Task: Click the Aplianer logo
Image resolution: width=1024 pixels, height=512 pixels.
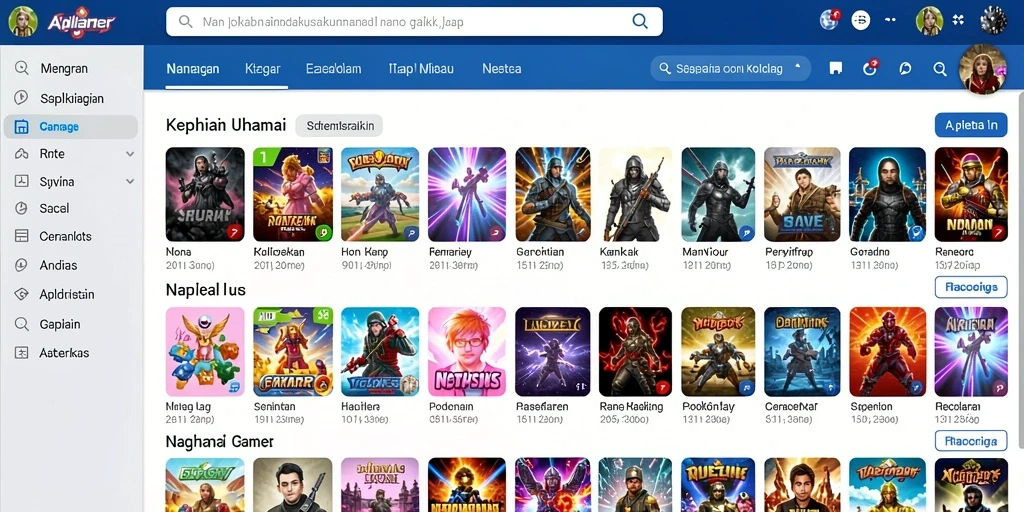Action: pyautogui.click(x=81, y=23)
